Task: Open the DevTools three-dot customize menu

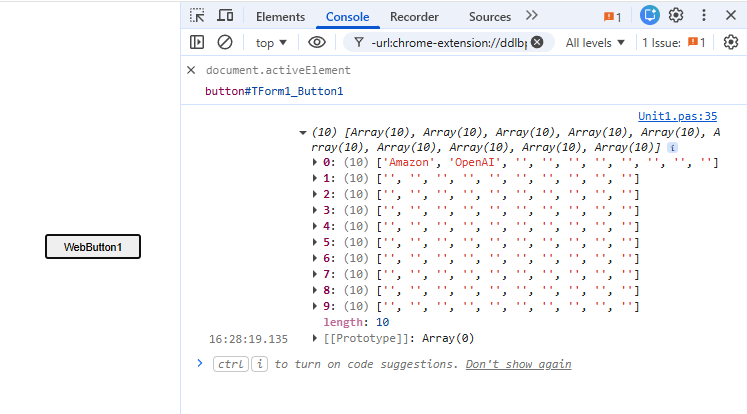Action: click(x=703, y=16)
